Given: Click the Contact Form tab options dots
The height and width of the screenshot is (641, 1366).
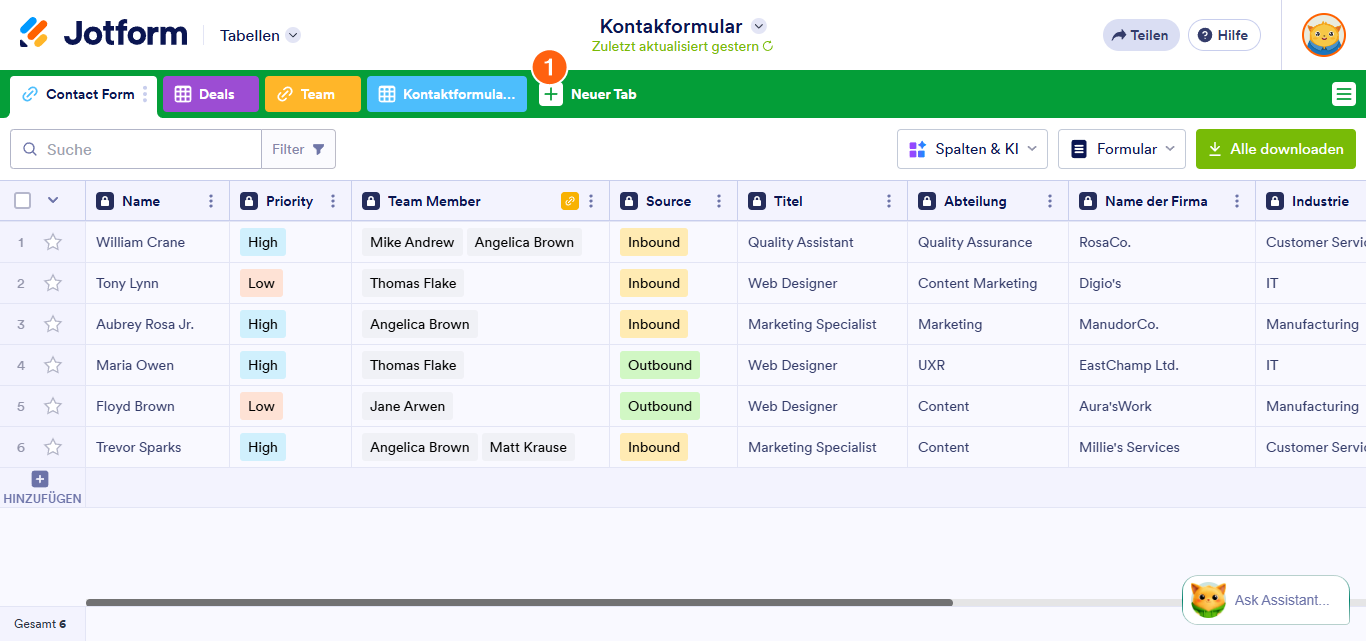Looking at the screenshot, I should (145, 94).
